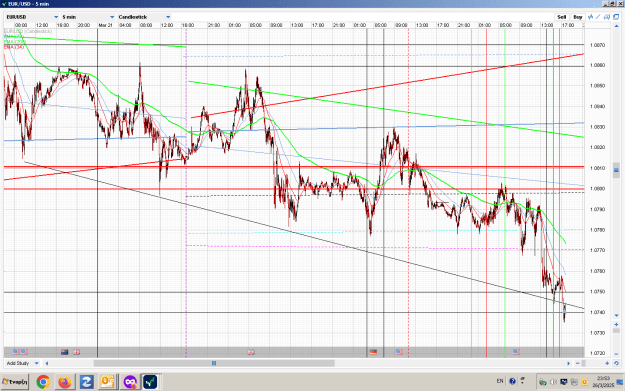Click the US flag right of German flag

(x=399, y=352)
